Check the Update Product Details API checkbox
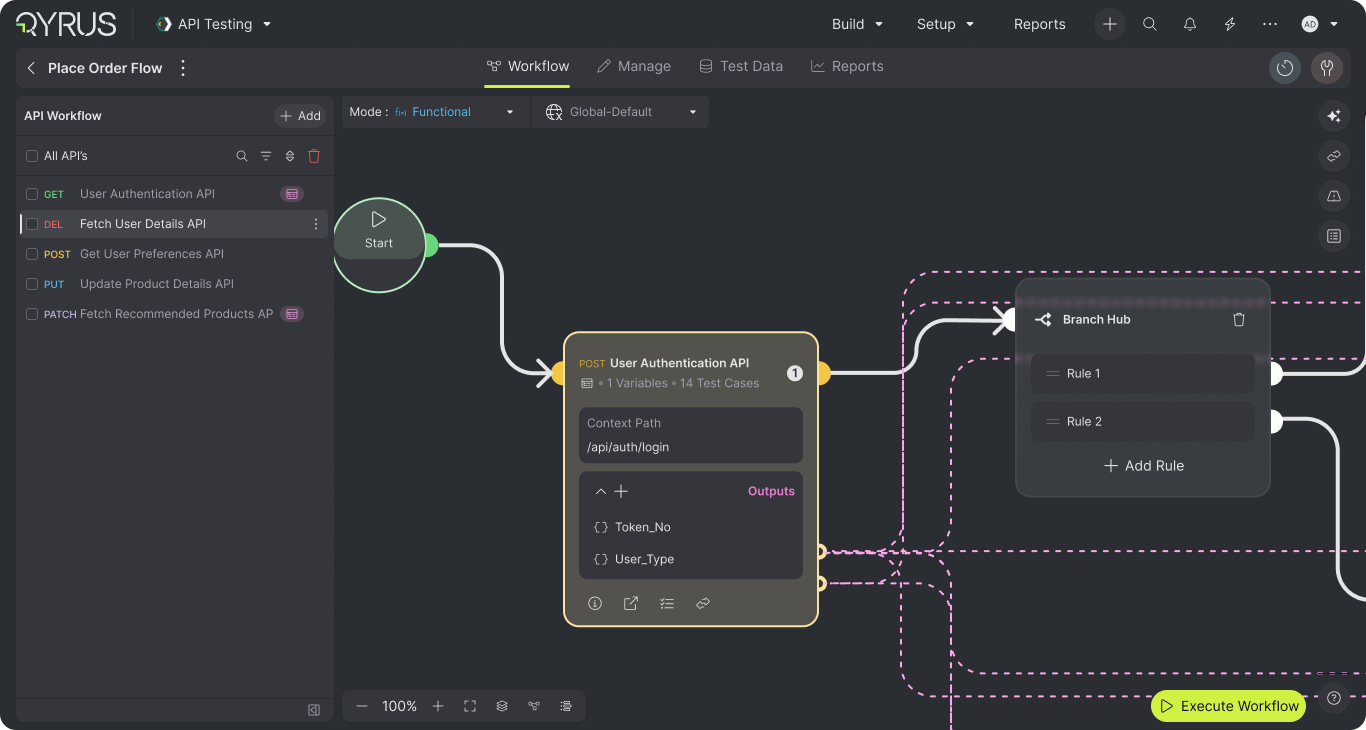Viewport: 1366px width, 730px height. click(32, 284)
